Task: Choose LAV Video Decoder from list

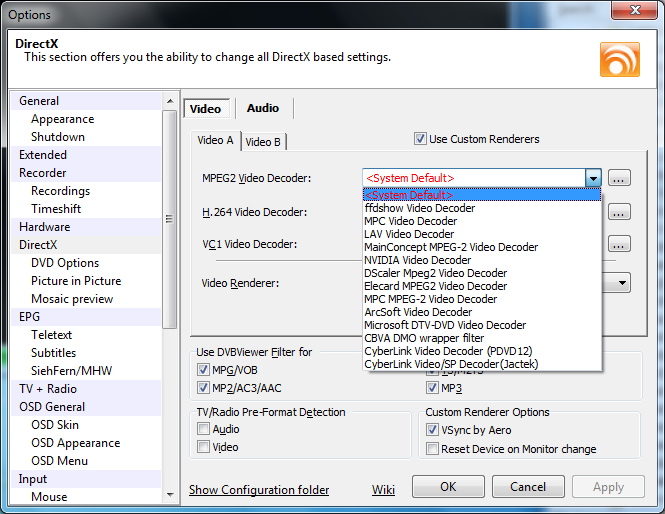Action: point(482,234)
